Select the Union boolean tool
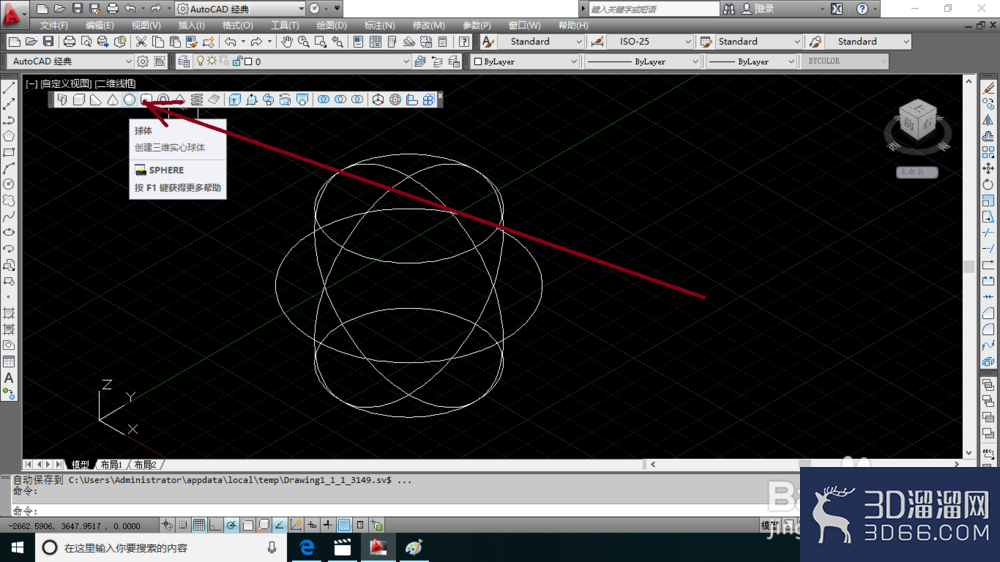The height and width of the screenshot is (562, 1000). (324, 100)
